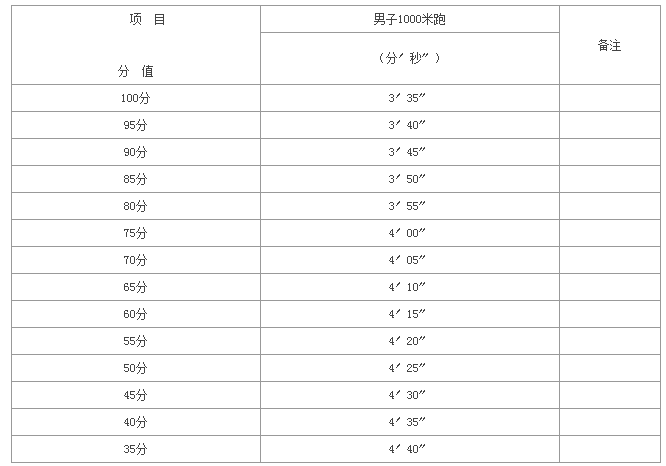This screenshot has height=466, width=666.
Task: Click the 4′05″ time value
Action: click(x=407, y=260)
